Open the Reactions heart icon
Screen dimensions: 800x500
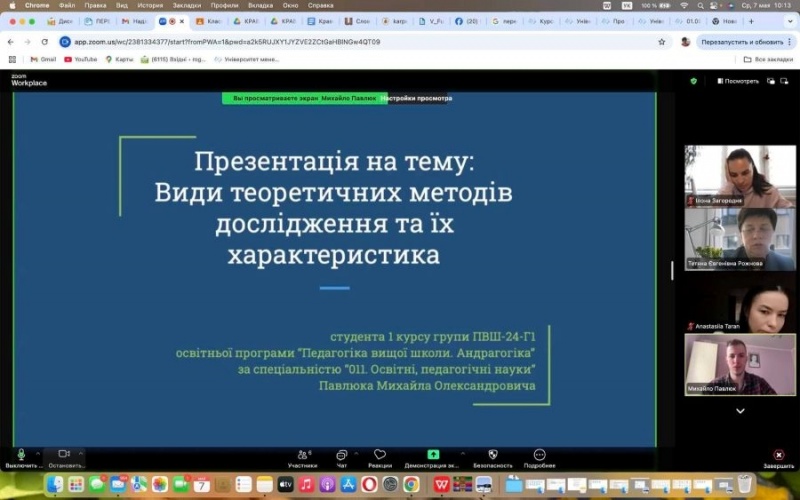click(380, 455)
